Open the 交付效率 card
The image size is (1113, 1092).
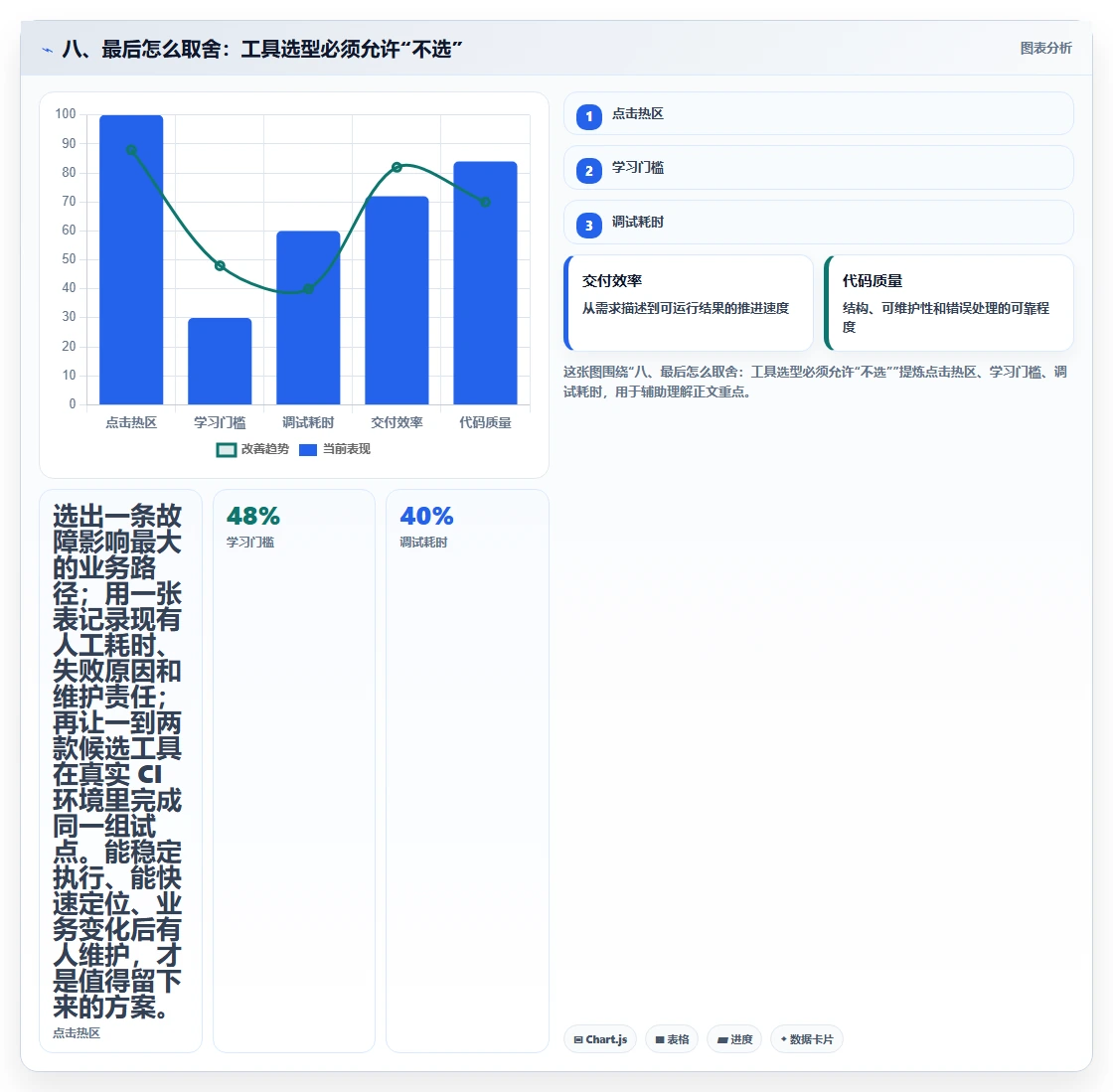pyautogui.click(x=689, y=303)
